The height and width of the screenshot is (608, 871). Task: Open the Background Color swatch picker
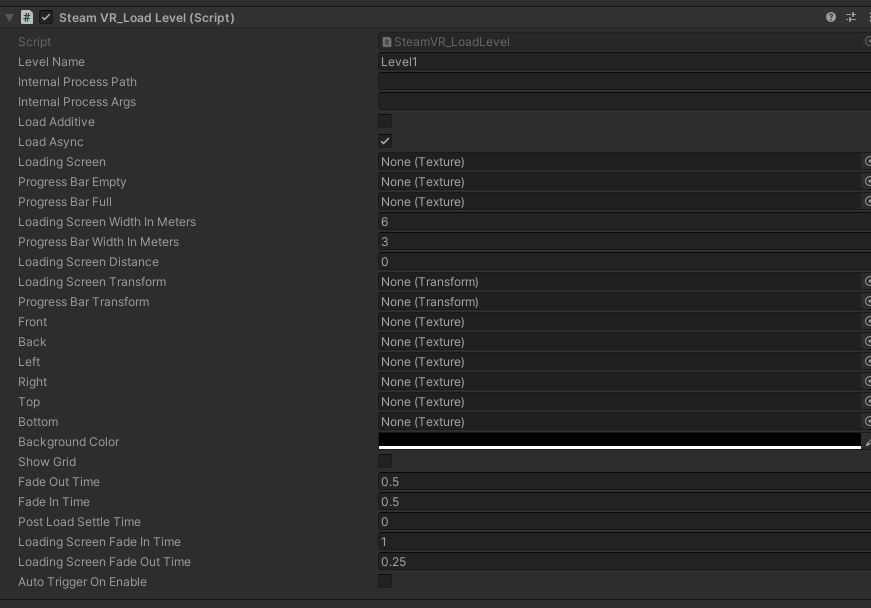point(618,441)
